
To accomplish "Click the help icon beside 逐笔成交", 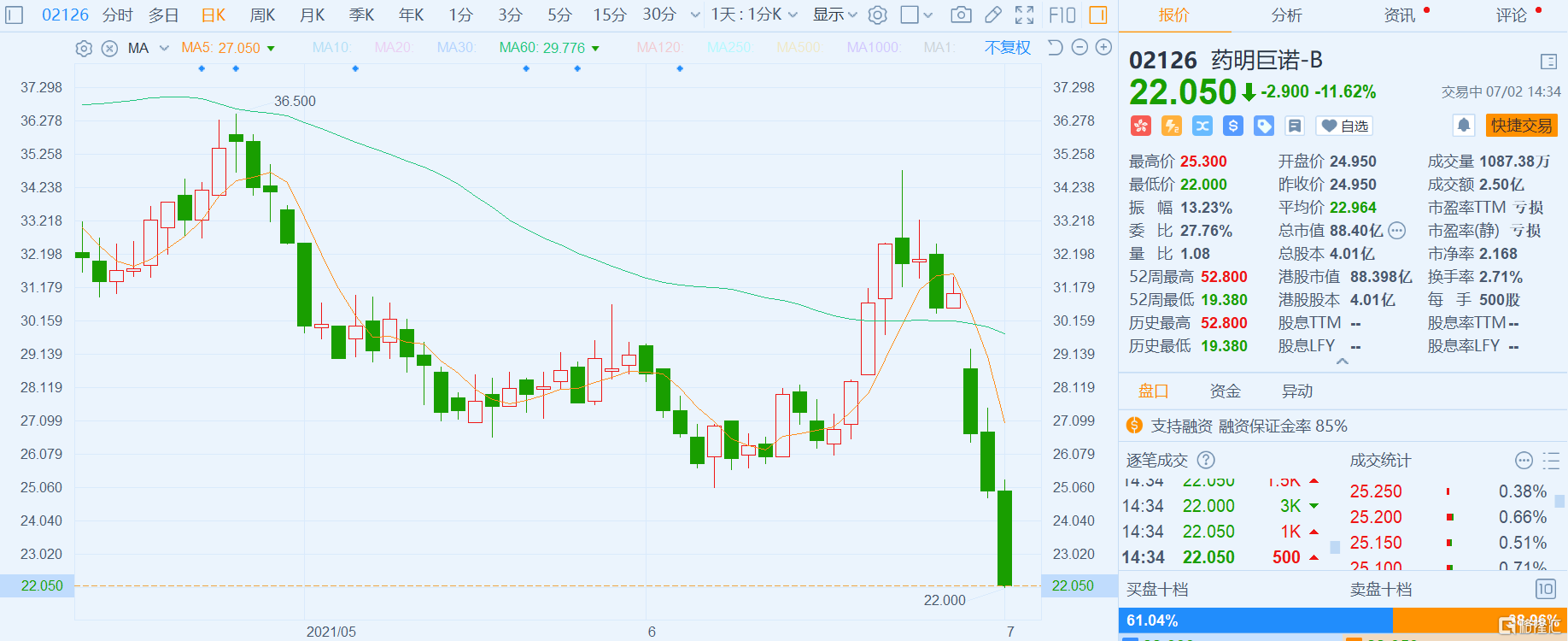I will click(1205, 461).
